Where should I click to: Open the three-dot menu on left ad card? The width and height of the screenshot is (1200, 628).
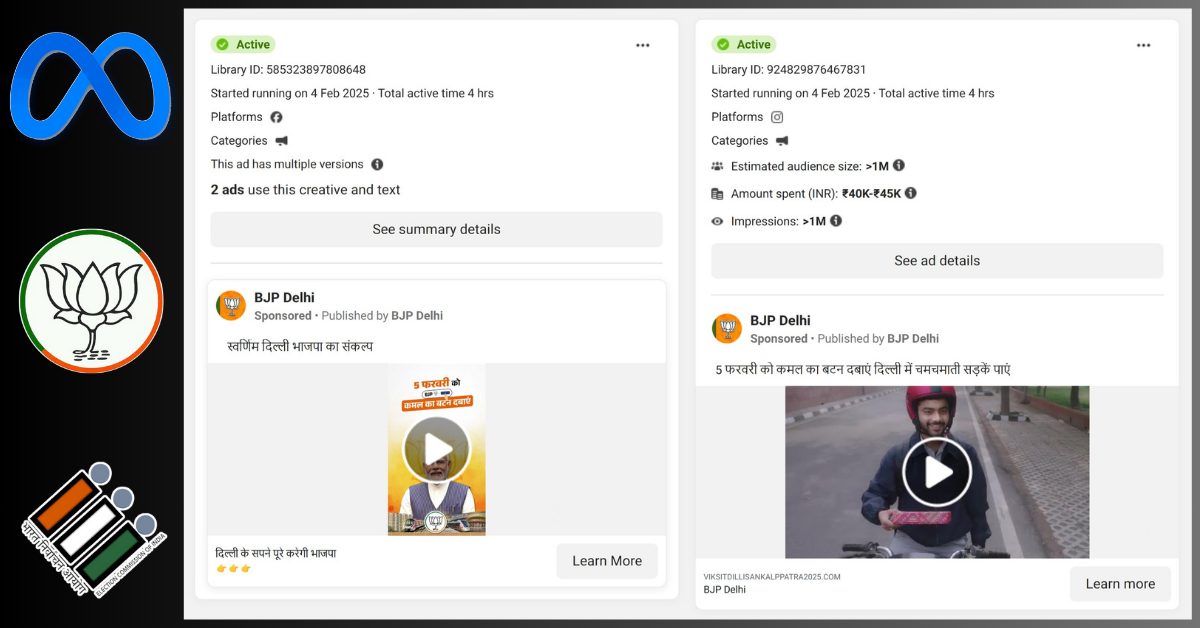pyautogui.click(x=642, y=45)
